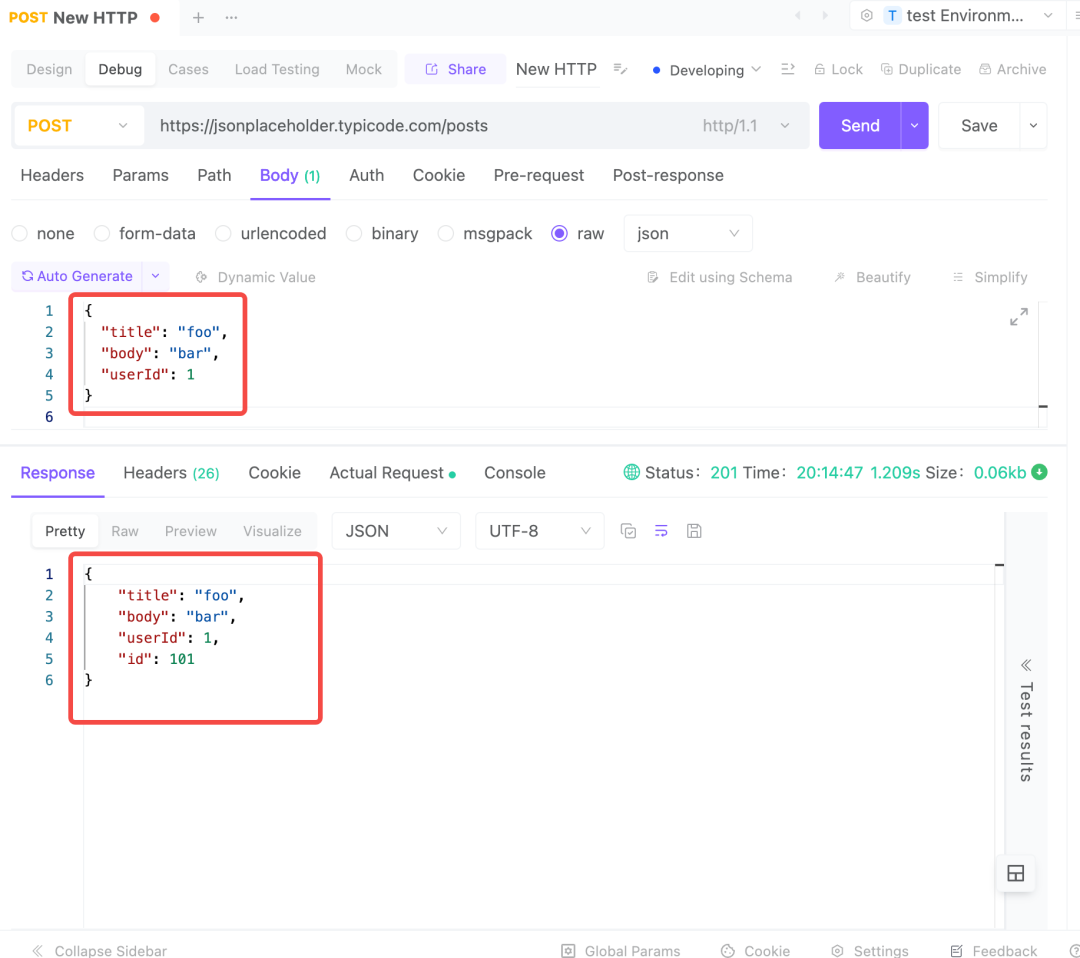Click the Share button
Image resolution: width=1080 pixels, height=958 pixels.
click(x=455, y=69)
